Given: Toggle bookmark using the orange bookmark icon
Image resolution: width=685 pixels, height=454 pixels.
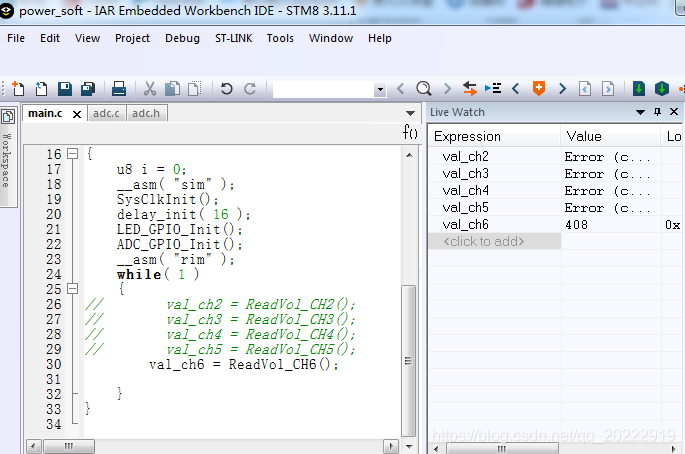Looking at the screenshot, I should tap(539, 89).
